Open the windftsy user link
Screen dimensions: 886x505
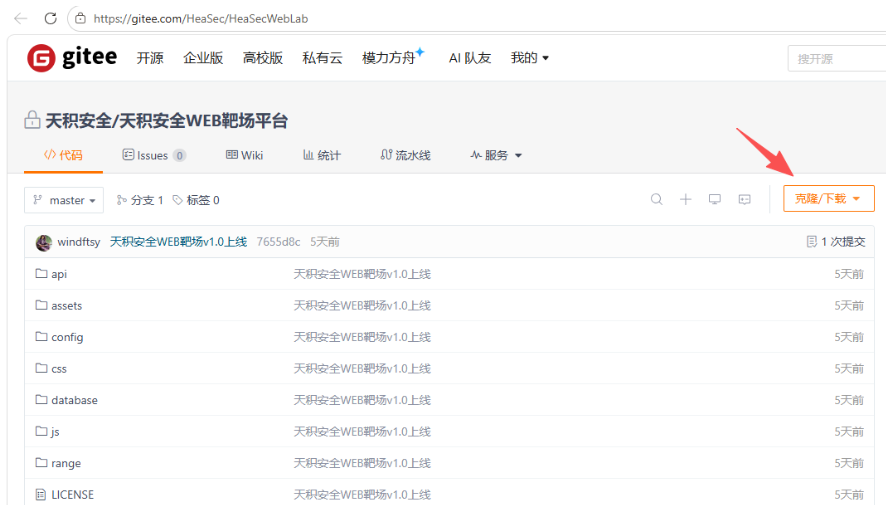pyautogui.click(x=79, y=242)
